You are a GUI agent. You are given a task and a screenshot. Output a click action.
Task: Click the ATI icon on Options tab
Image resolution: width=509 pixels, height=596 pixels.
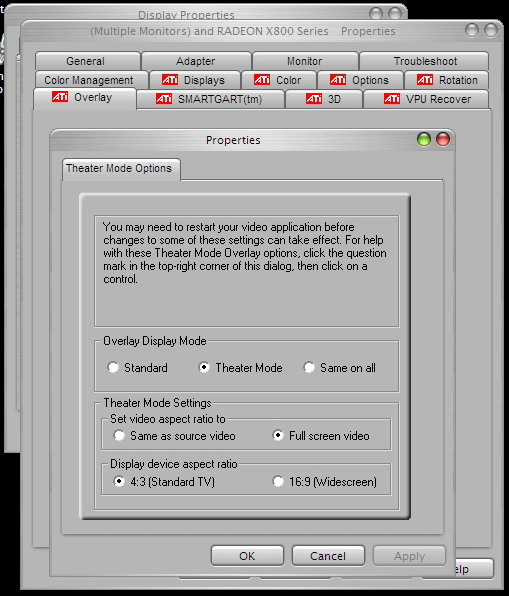point(338,80)
